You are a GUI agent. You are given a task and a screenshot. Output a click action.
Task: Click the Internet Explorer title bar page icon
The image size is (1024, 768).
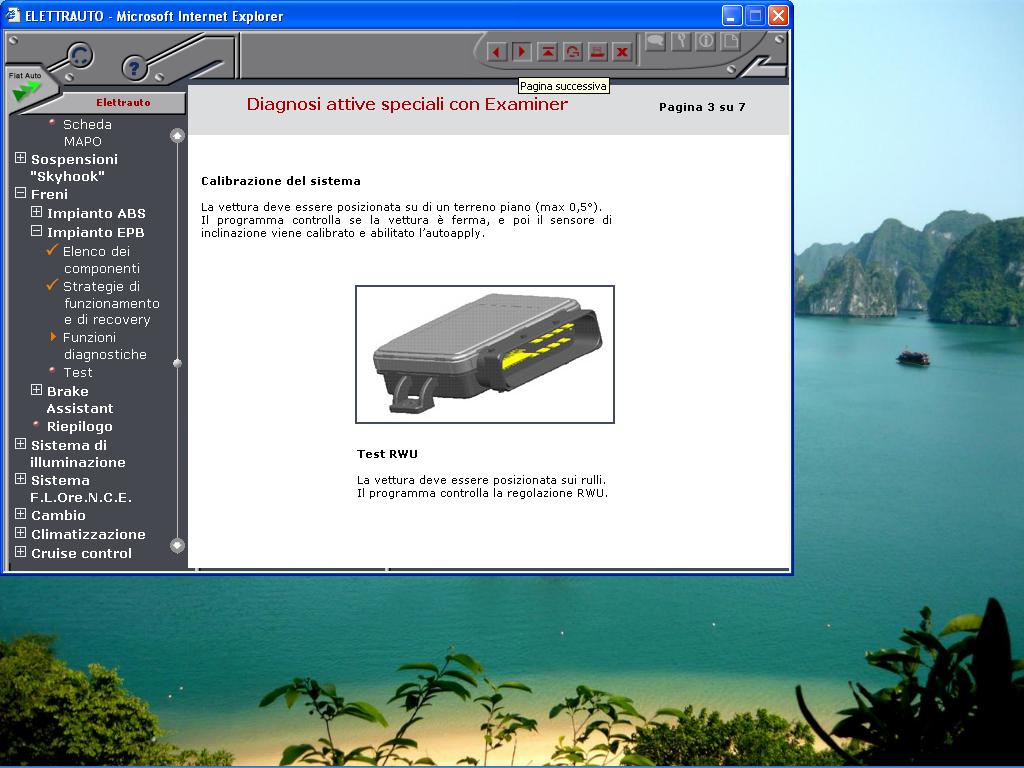pyautogui.click(x=13, y=15)
